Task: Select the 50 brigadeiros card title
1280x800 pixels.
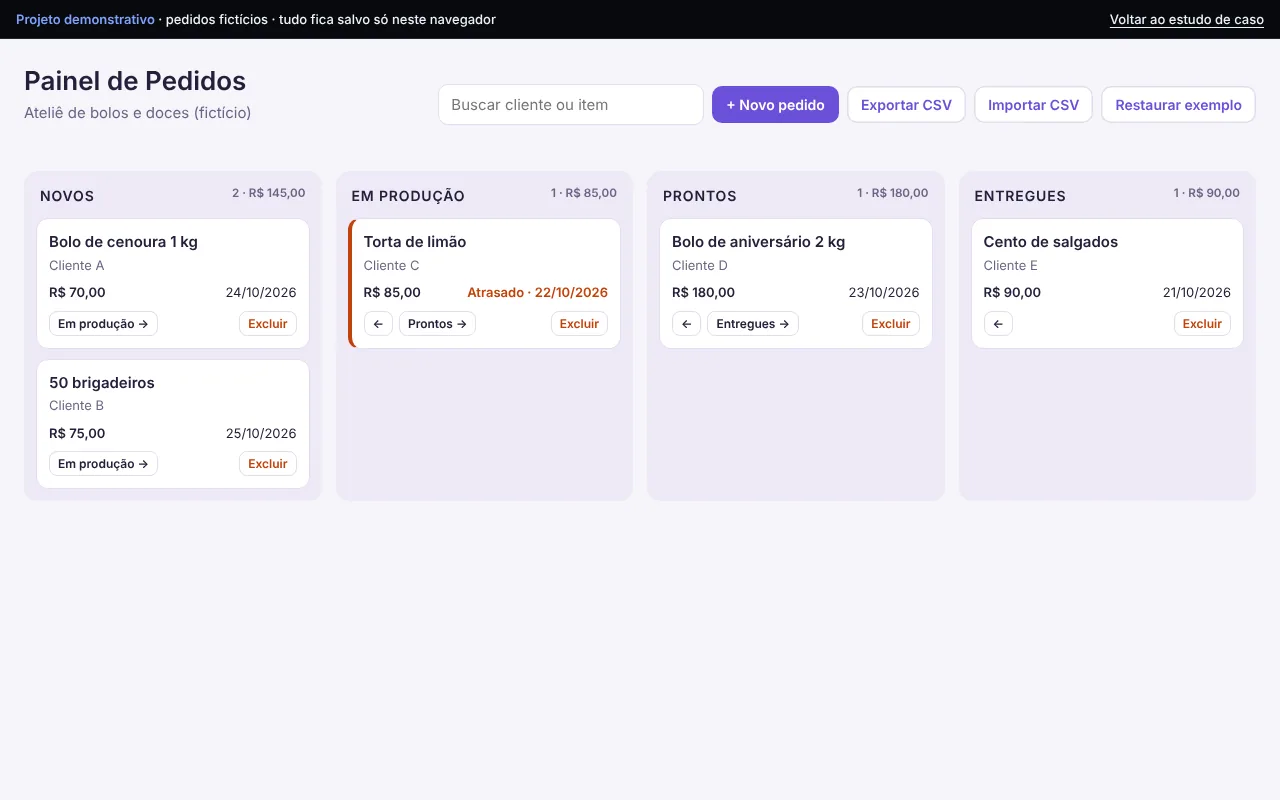Action: 102,383
